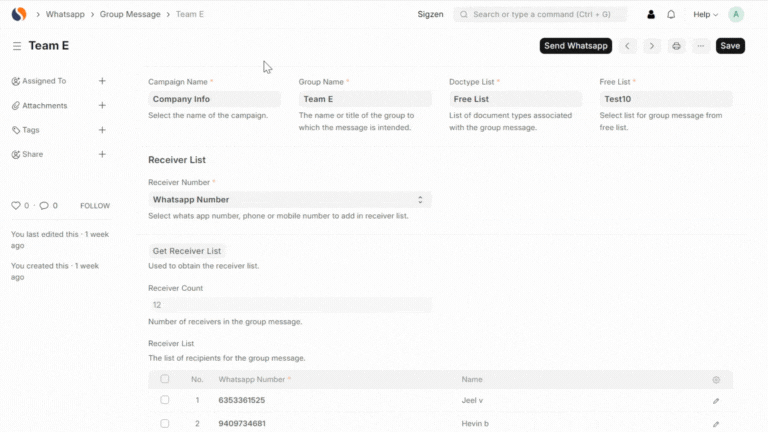The width and height of the screenshot is (768, 432).
Task: Select all rows header checkbox
Action: click(x=165, y=379)
